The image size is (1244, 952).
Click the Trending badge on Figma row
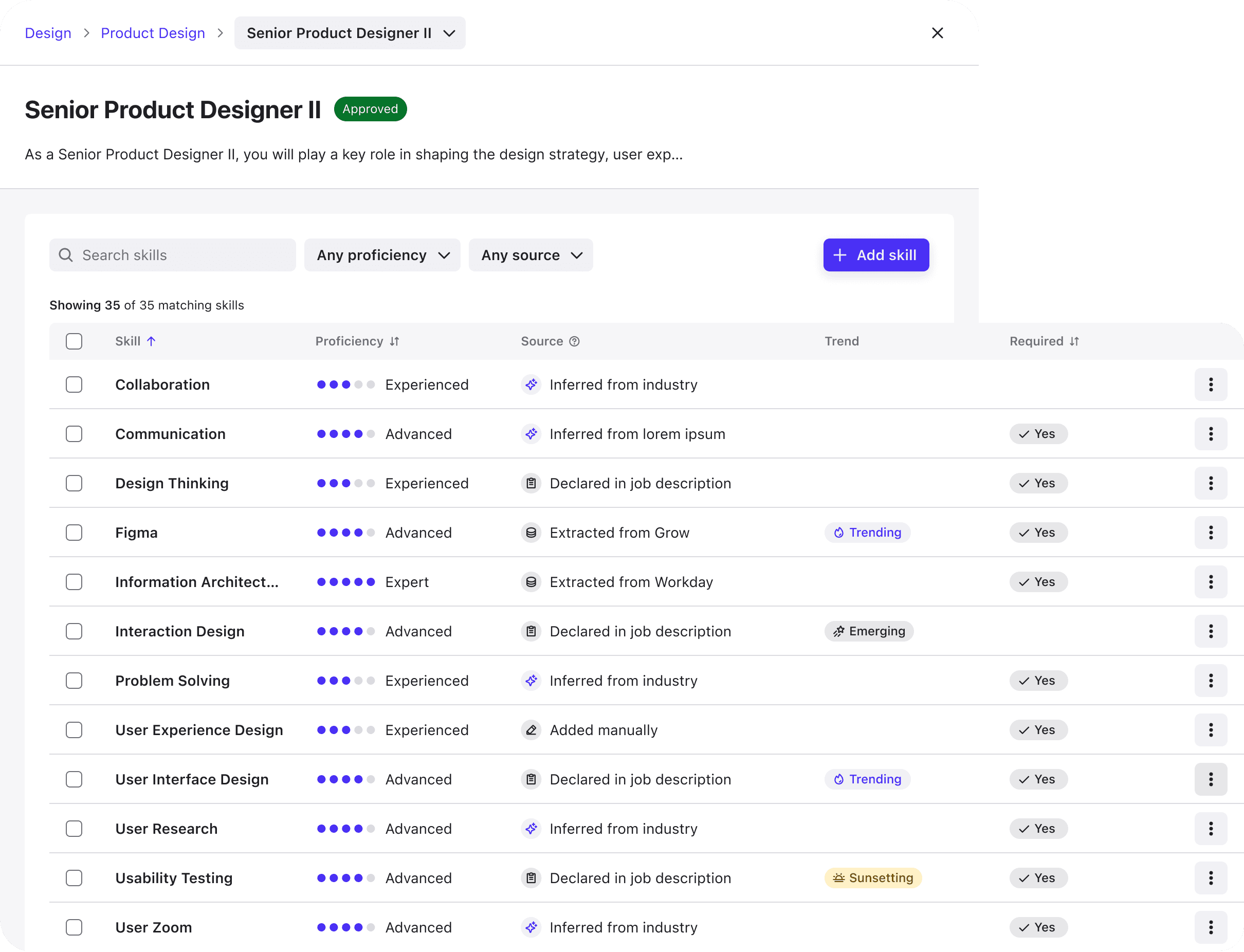(867, 533)
